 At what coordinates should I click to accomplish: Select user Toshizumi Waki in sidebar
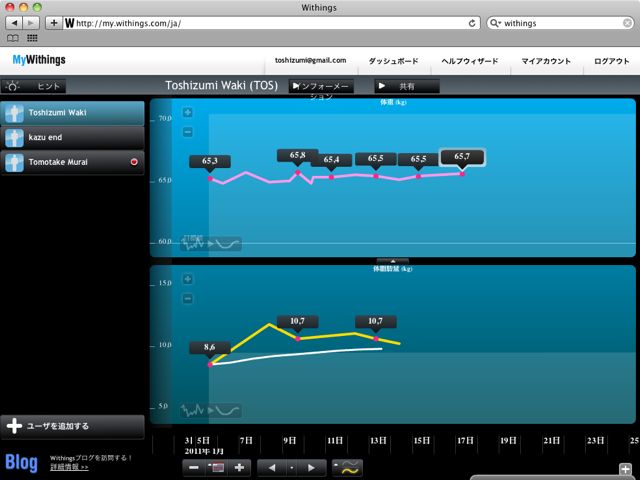tap(72, 113)
